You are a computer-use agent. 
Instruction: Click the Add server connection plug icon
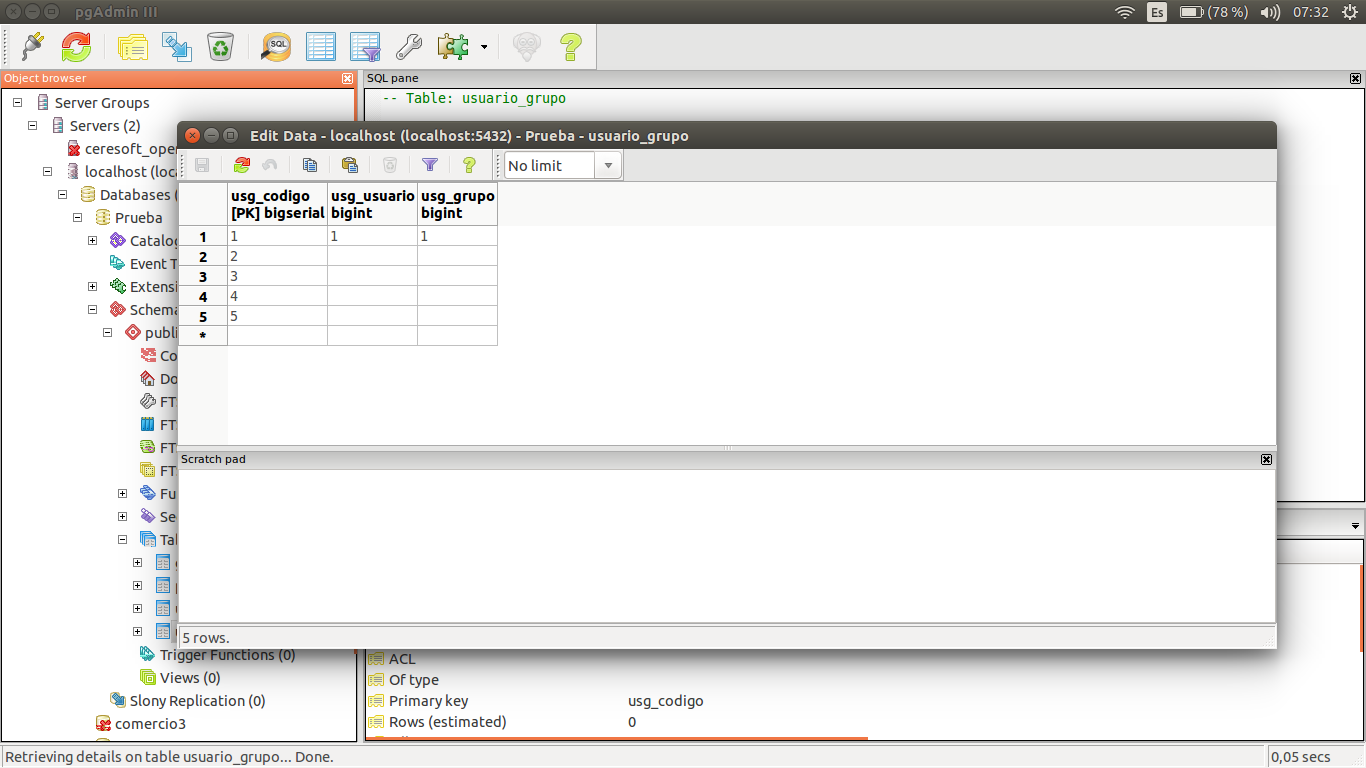point(32,46)
